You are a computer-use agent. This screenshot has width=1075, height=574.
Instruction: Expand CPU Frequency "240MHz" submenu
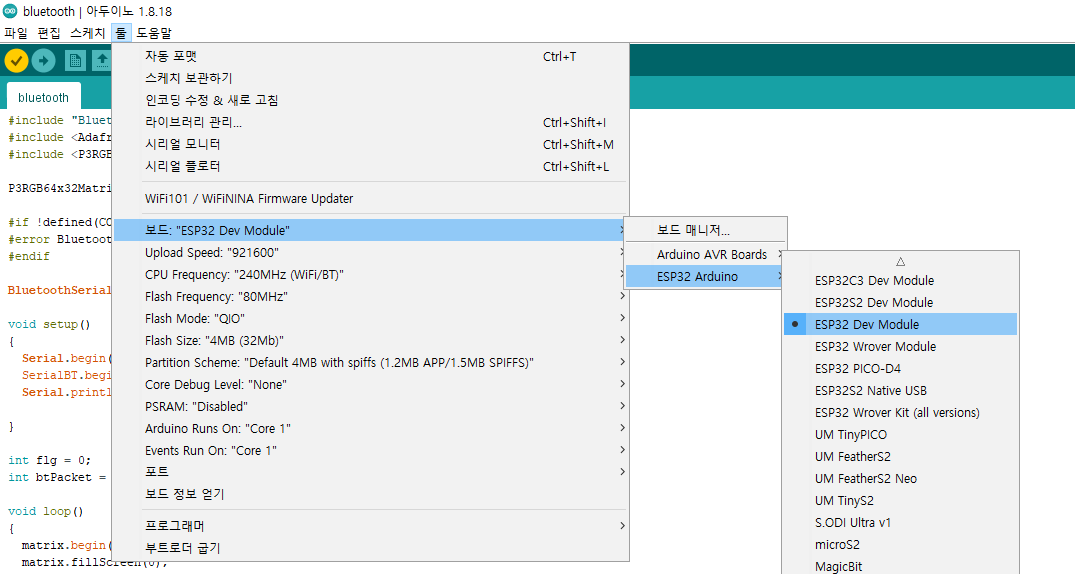(370, 274)
